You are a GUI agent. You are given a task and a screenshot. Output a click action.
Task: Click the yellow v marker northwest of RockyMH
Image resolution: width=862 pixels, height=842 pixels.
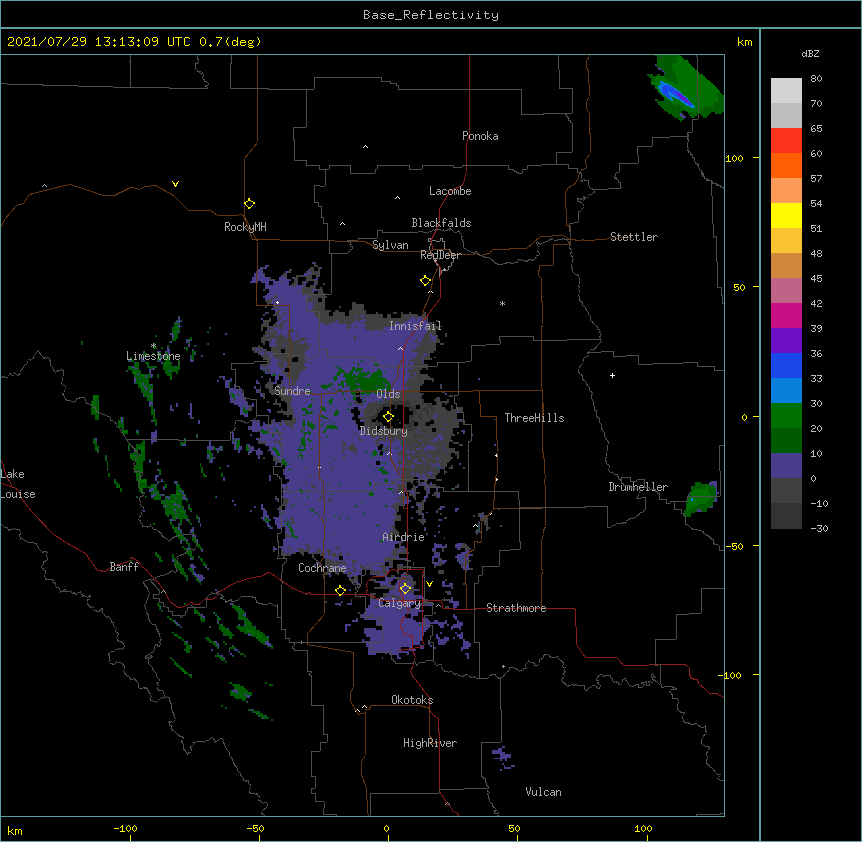click(x=175, y=184)
